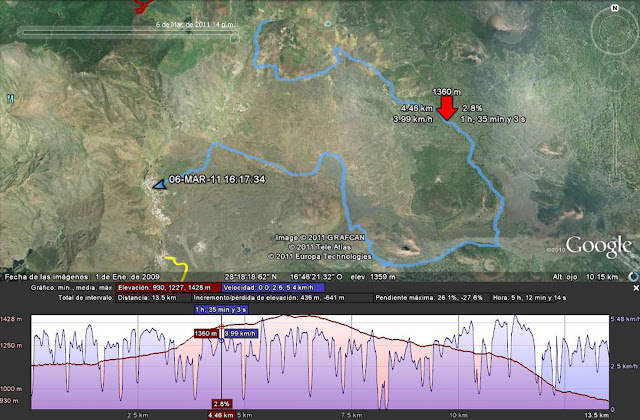Click the 1000 m axis label

11,389
